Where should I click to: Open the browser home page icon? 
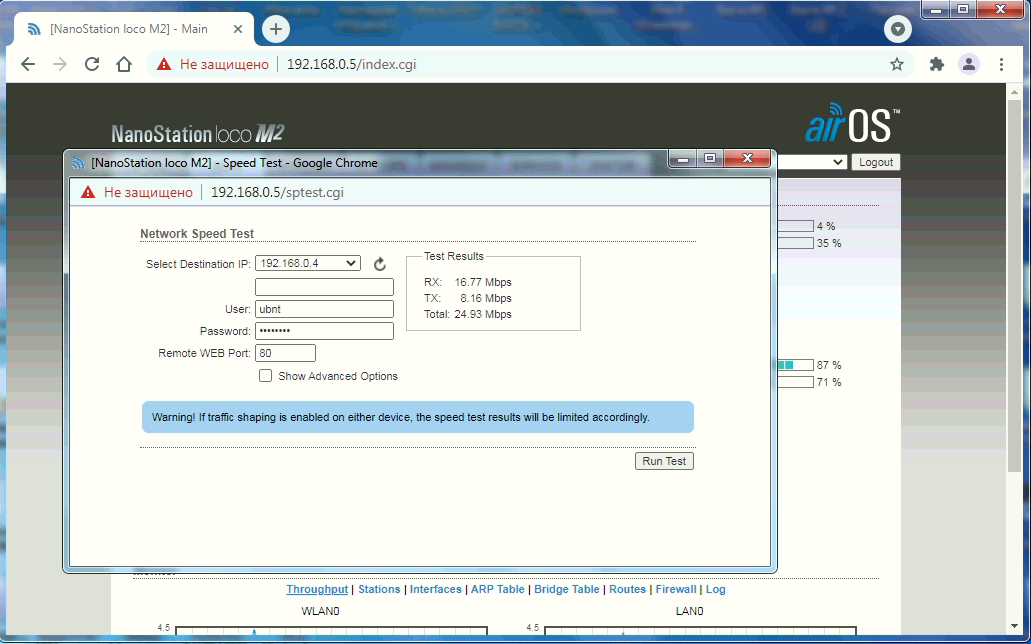124,64
